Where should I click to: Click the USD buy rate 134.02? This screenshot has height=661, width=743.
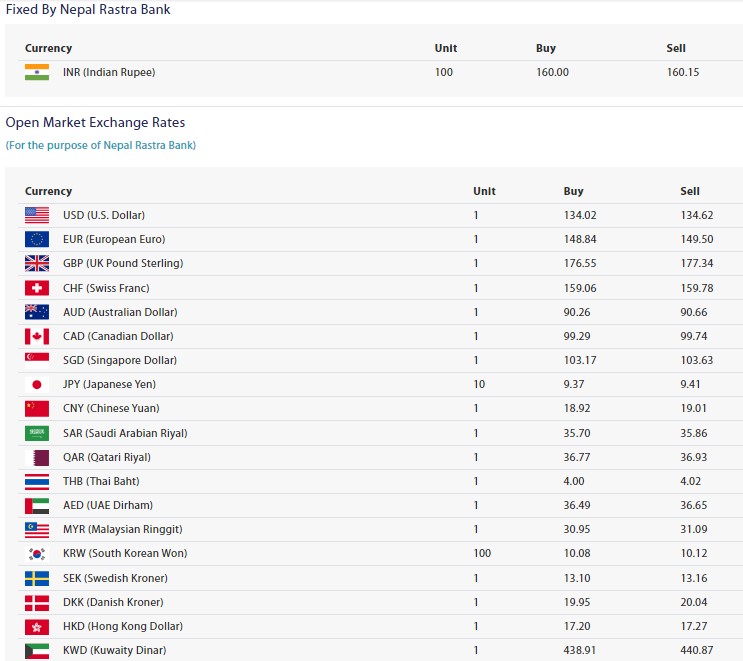[x=580, y=215]
